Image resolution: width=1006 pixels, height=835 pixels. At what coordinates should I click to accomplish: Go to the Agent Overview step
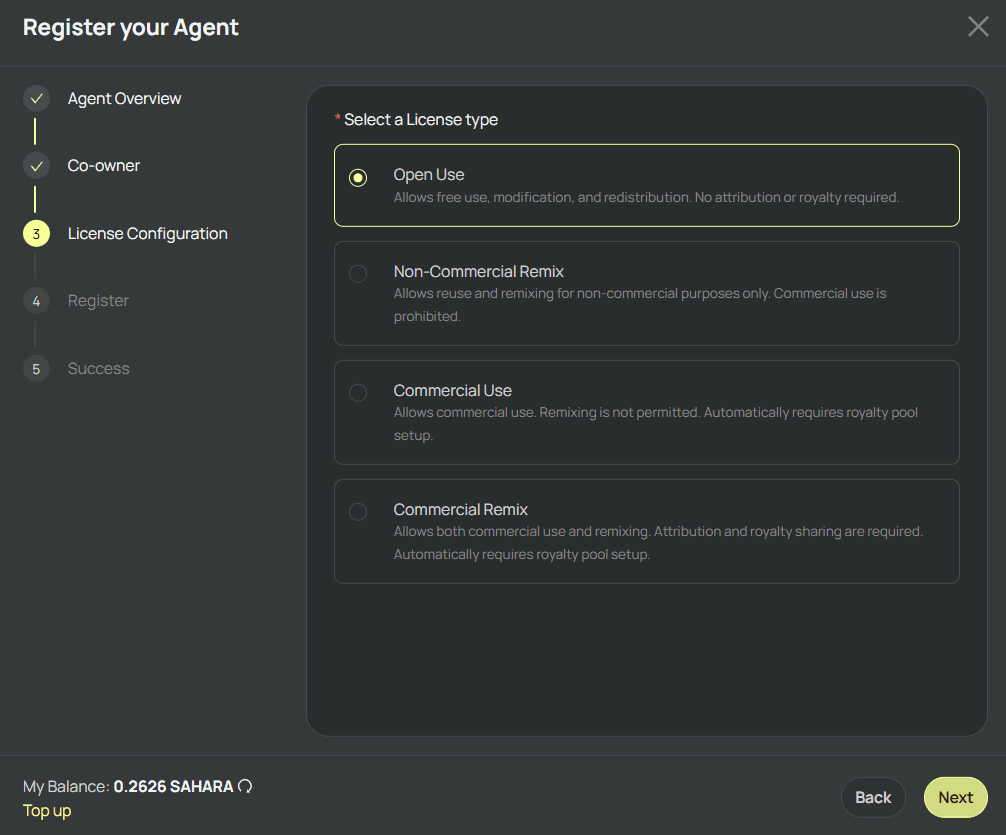coord(124,98)
